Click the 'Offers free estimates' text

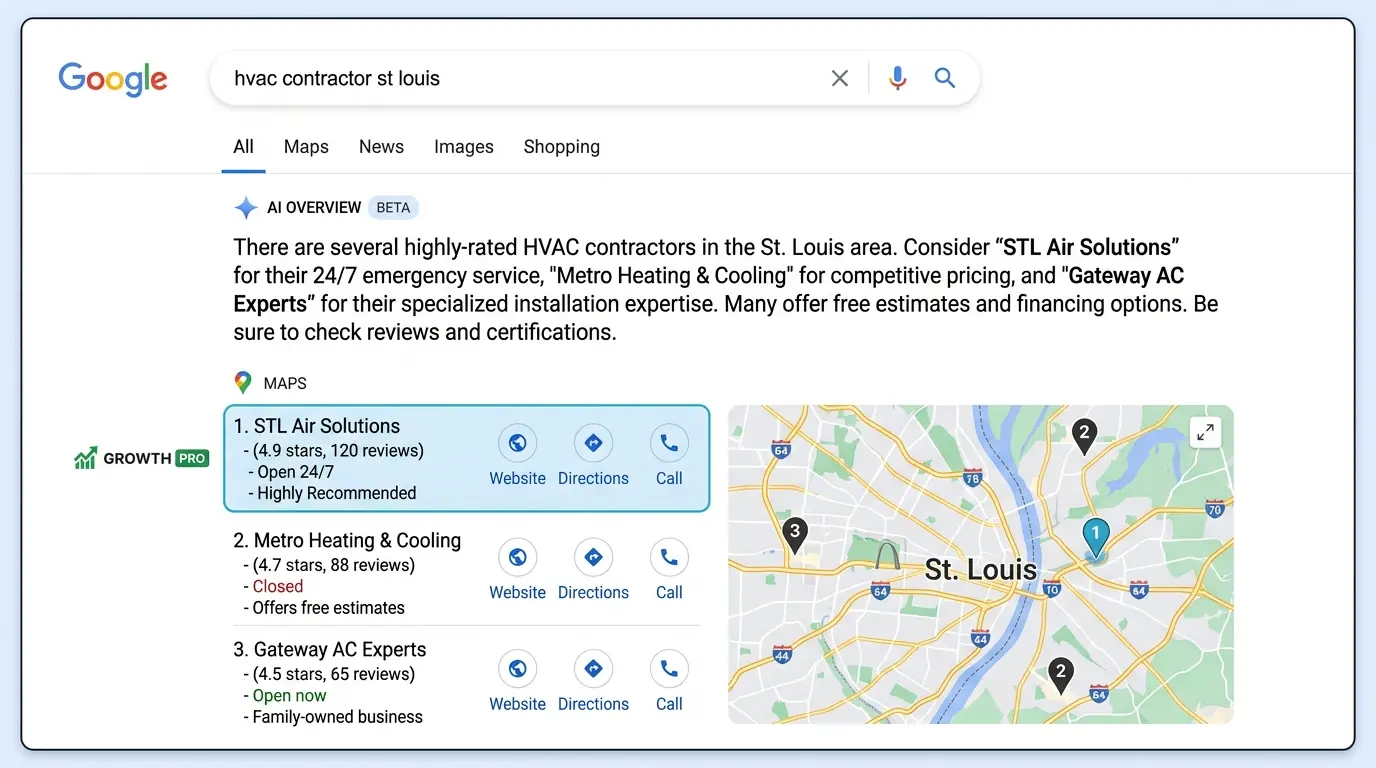[x=328, y=608]
